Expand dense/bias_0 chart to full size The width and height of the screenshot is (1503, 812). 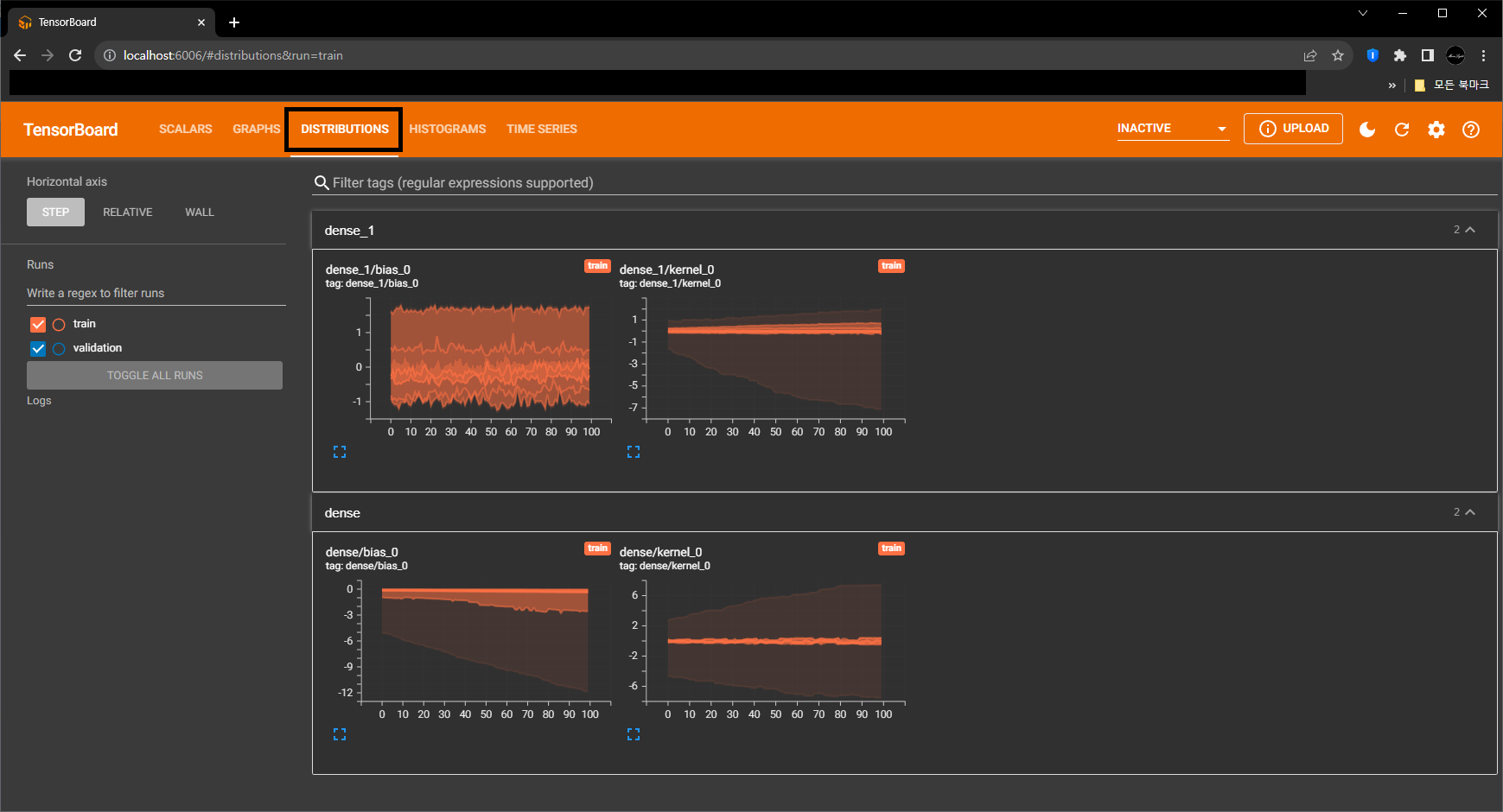point(340,734)
